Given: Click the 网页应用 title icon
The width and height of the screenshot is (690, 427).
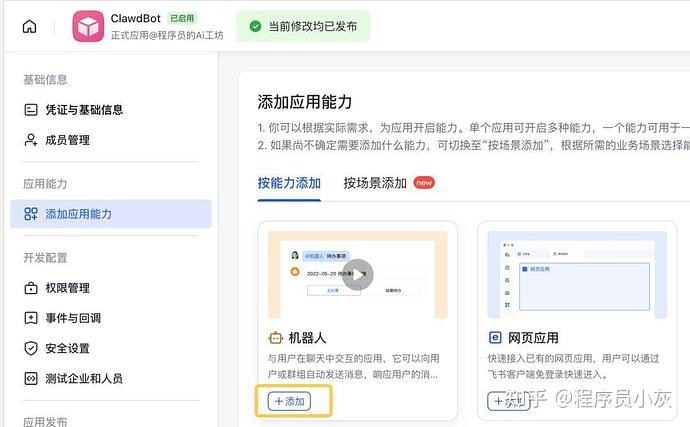Looking at the screenshot, I should 495,338.
